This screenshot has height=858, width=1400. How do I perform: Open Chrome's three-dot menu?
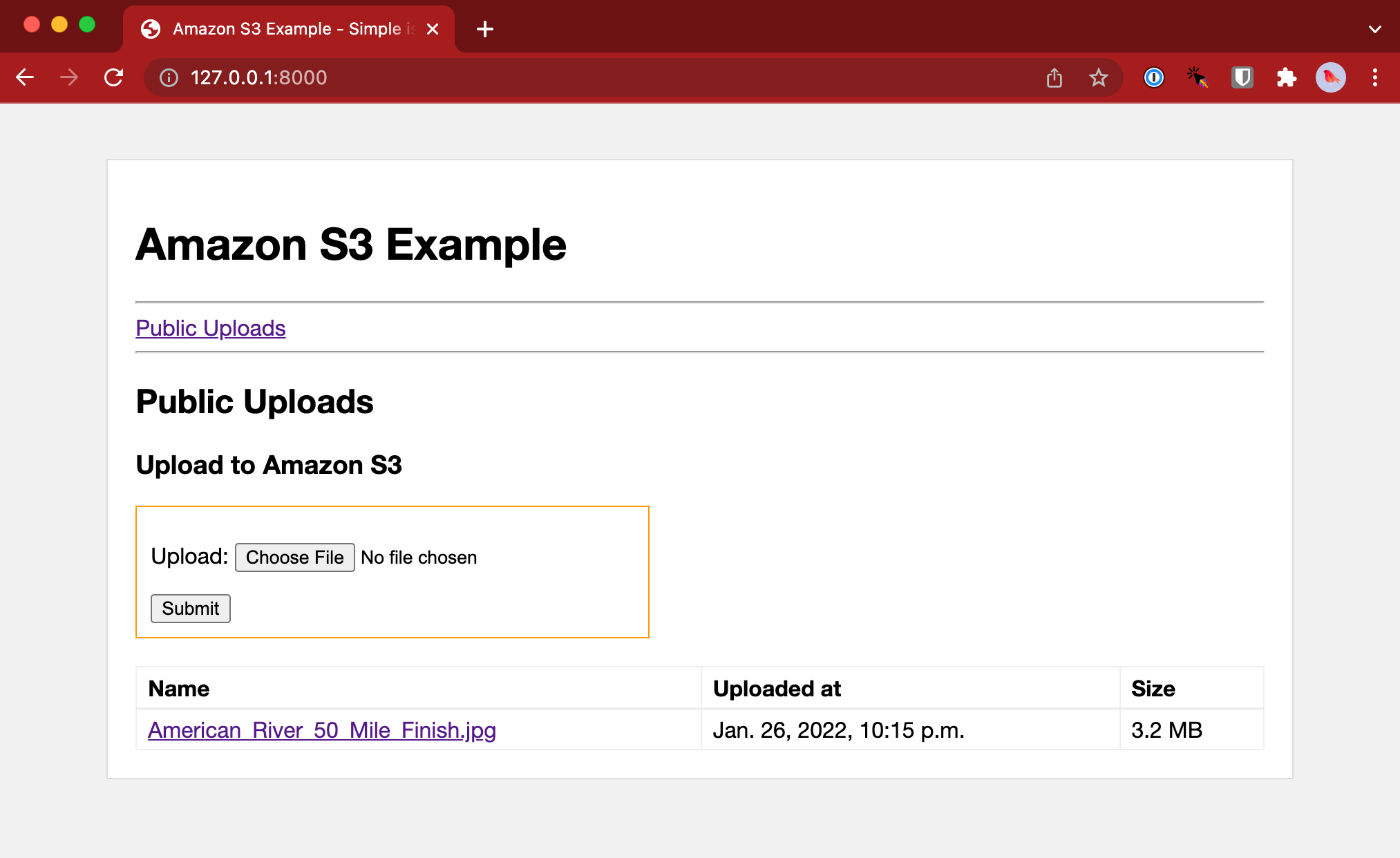[1374, 77]
